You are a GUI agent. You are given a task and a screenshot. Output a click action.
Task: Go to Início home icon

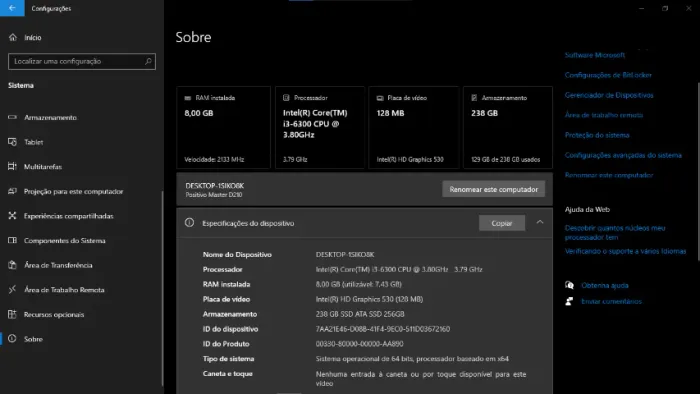[12, 37]
